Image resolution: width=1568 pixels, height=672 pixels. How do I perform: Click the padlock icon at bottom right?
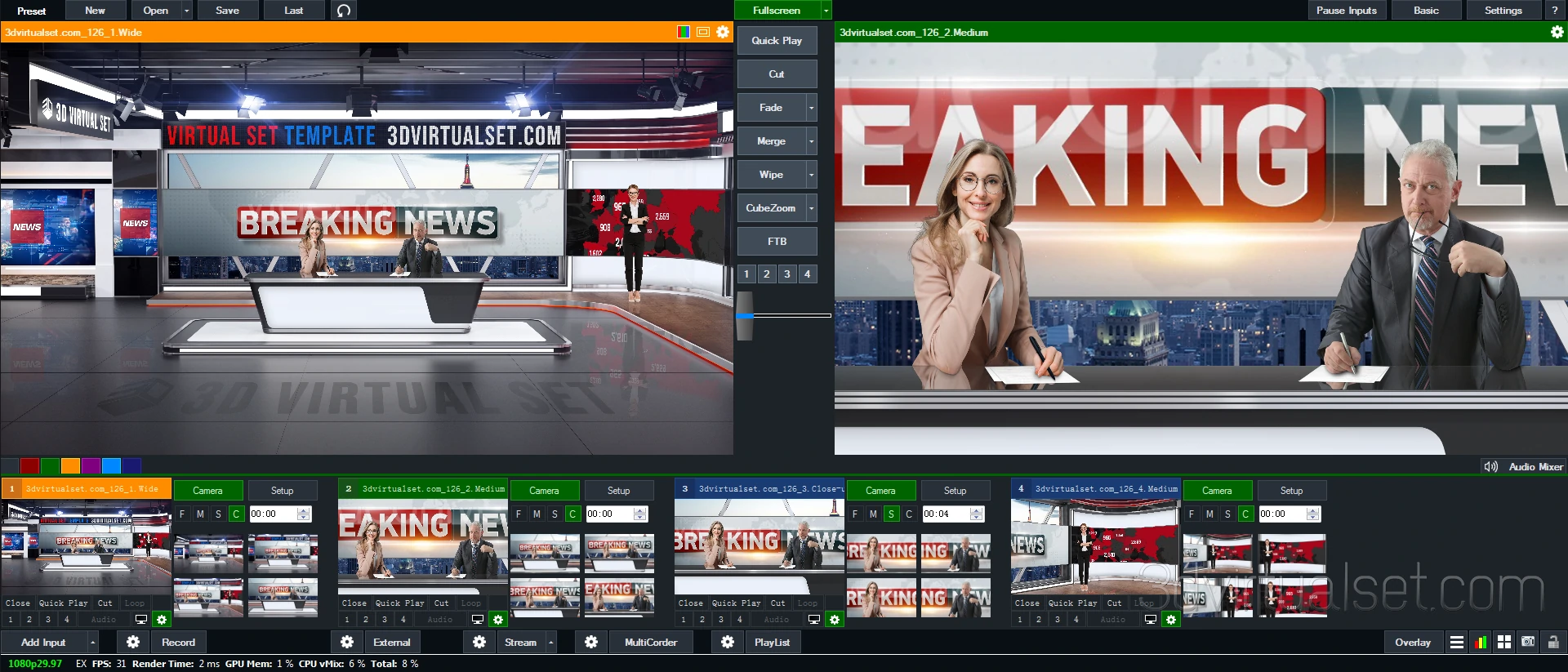tap(1552, 643)
